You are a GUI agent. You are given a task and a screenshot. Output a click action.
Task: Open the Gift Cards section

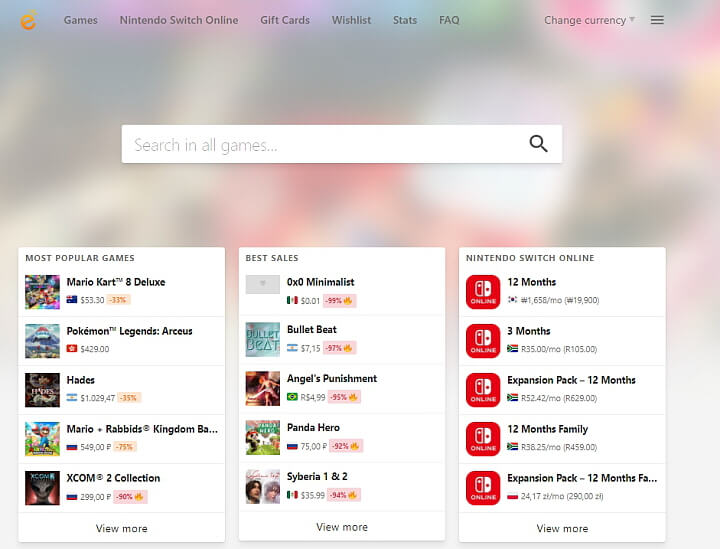285,20
